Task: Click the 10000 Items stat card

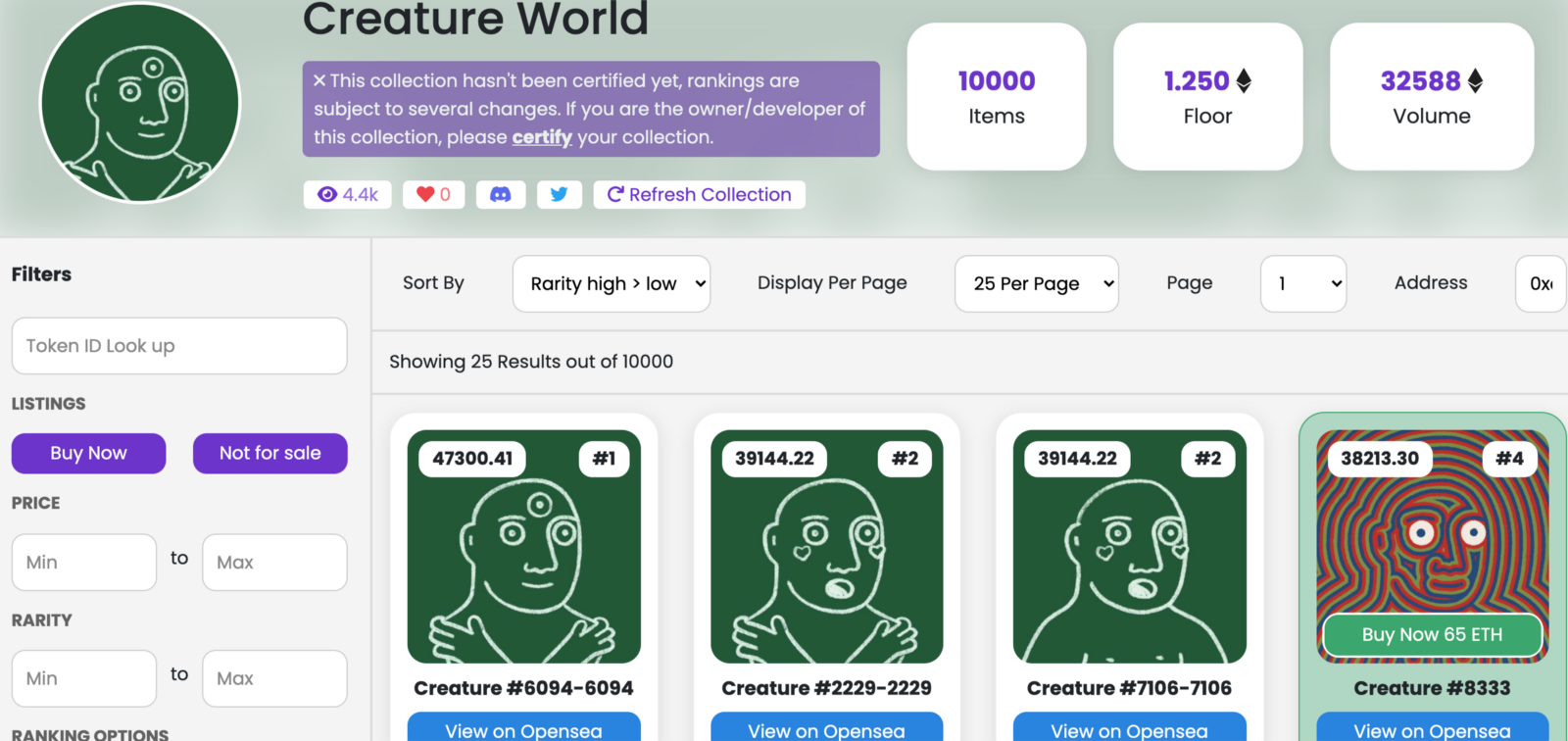Action: click(997, 97)
